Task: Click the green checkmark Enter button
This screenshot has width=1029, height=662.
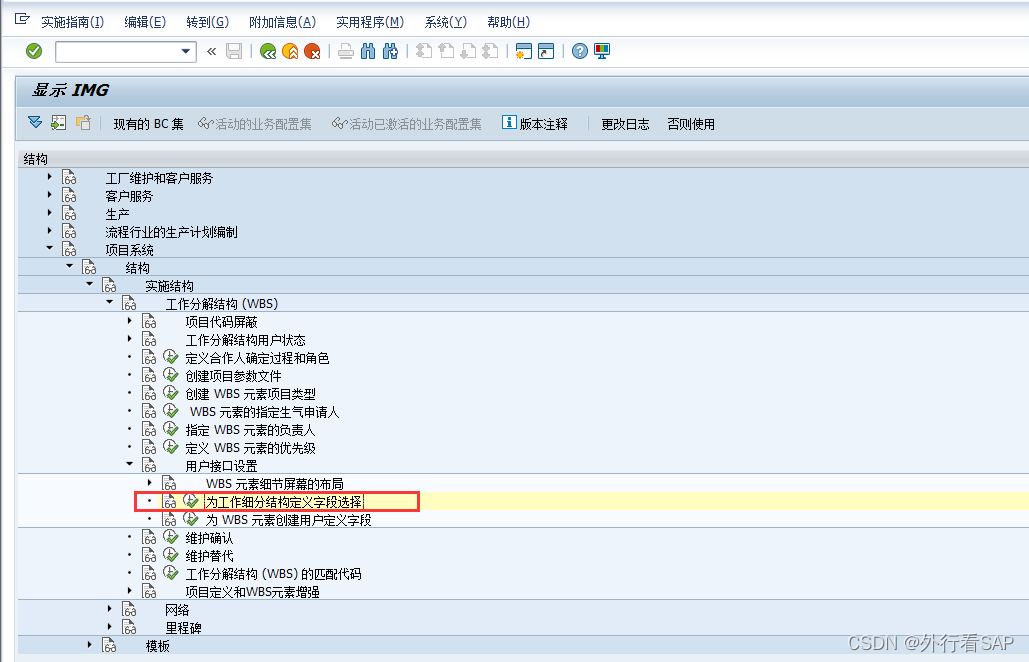Action: coord(33,51)
